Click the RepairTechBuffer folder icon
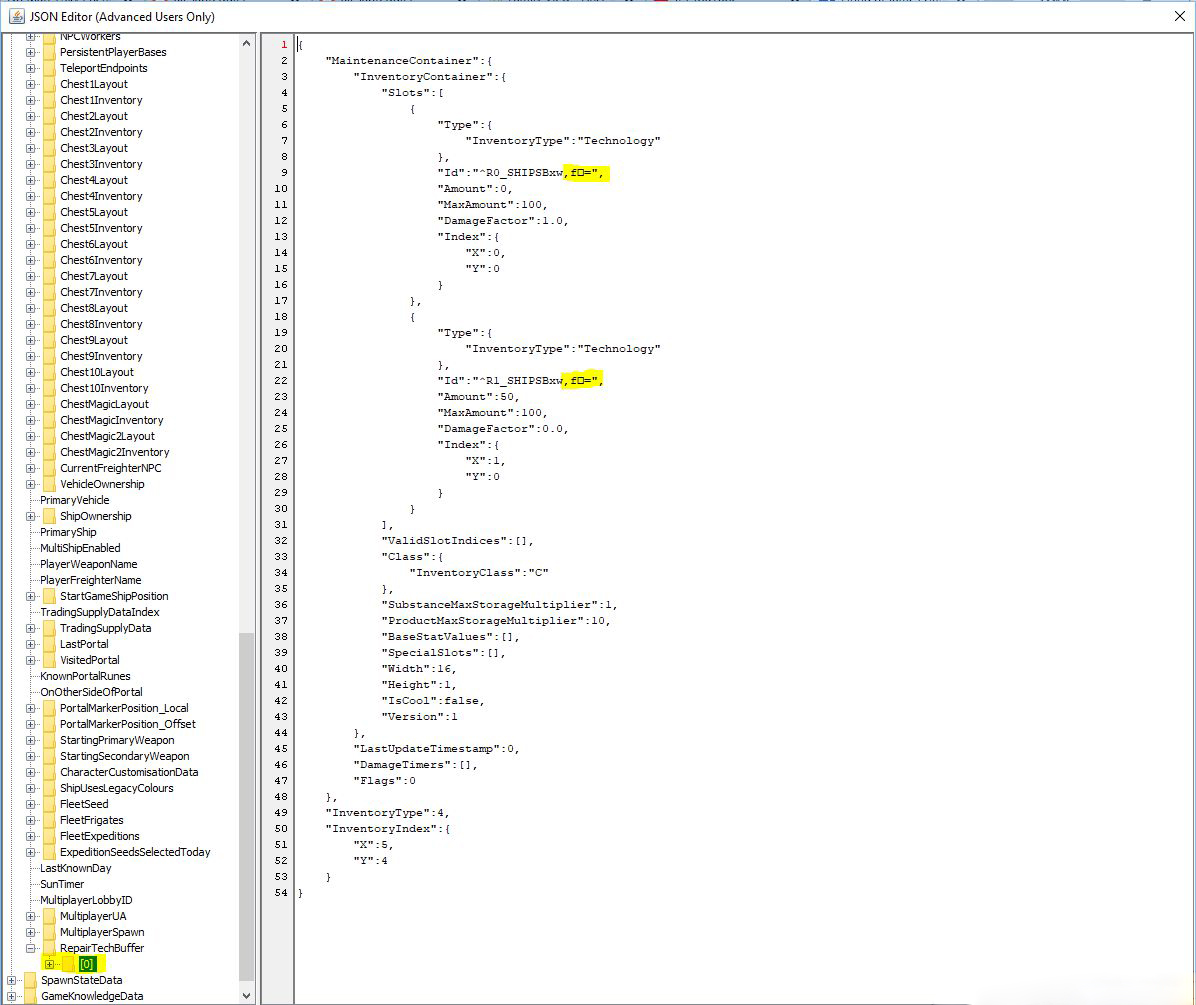The image size is (1196, 1005). pyautogui.click(x=49, y=948)
